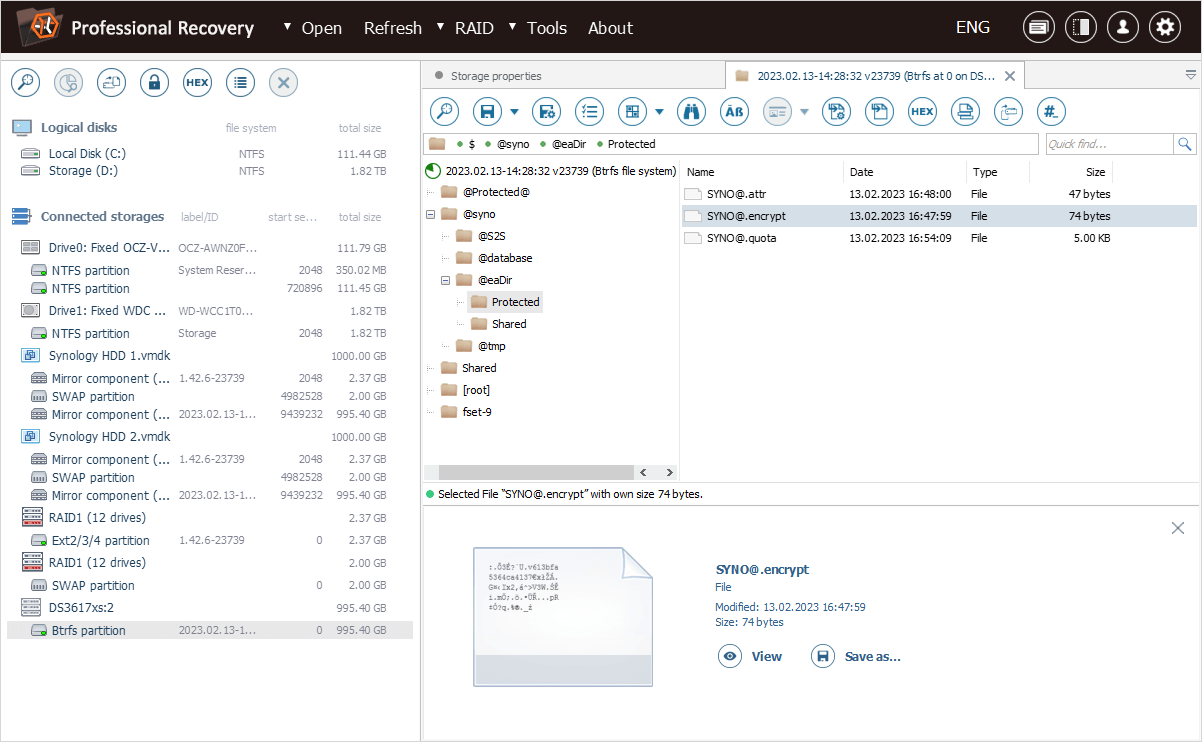Click in the Quick find input field

[1108, 144]
